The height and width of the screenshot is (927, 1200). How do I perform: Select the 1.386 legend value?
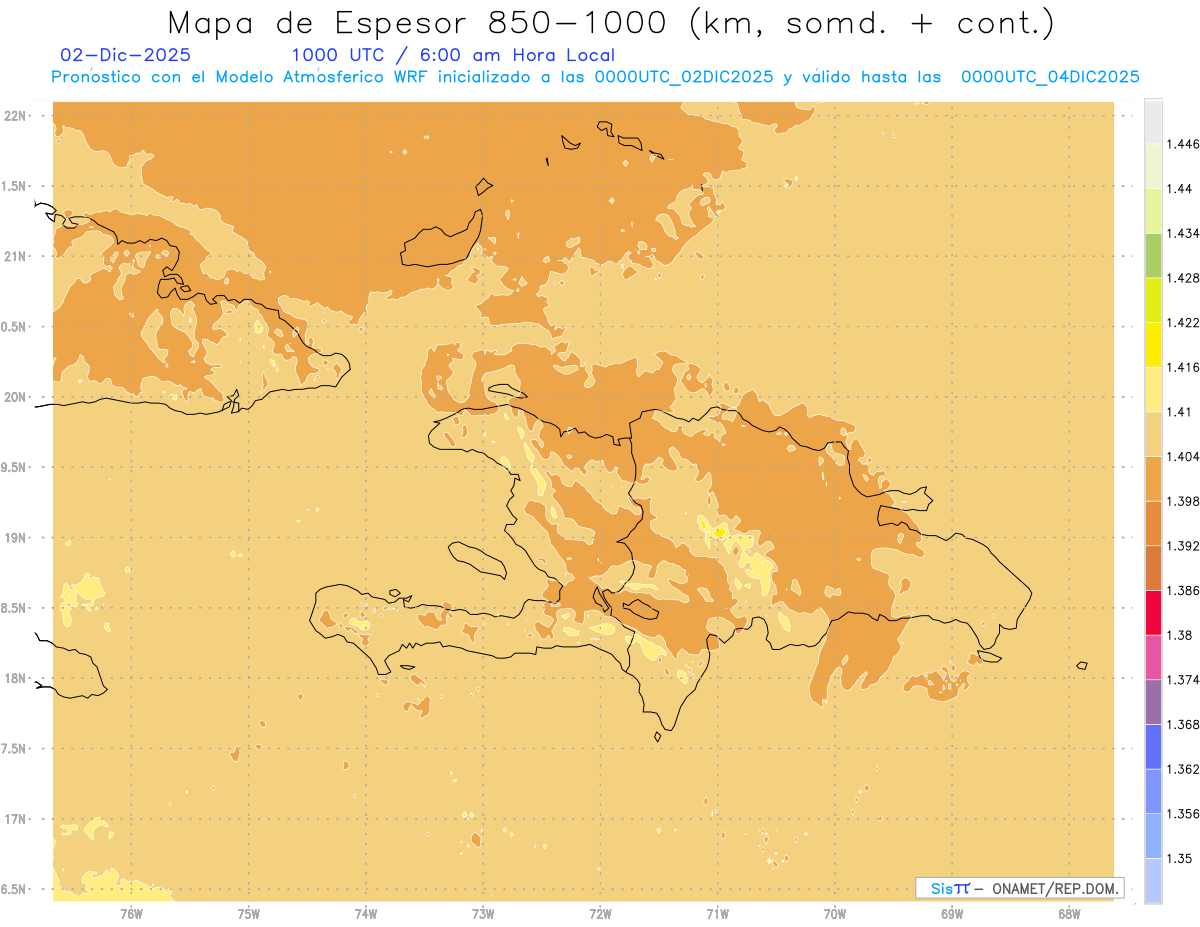[1183, 591]
